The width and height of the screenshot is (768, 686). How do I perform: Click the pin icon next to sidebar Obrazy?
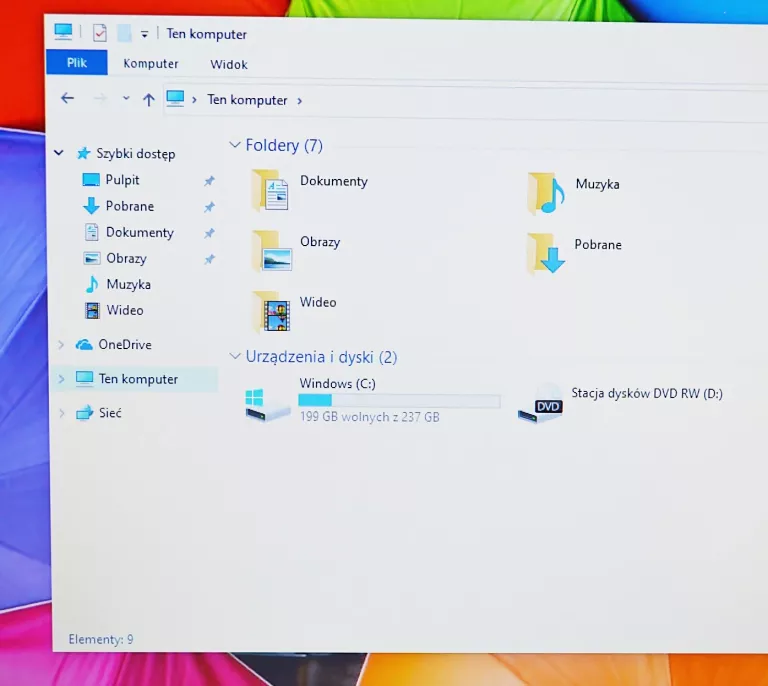[x=209, y=259]
